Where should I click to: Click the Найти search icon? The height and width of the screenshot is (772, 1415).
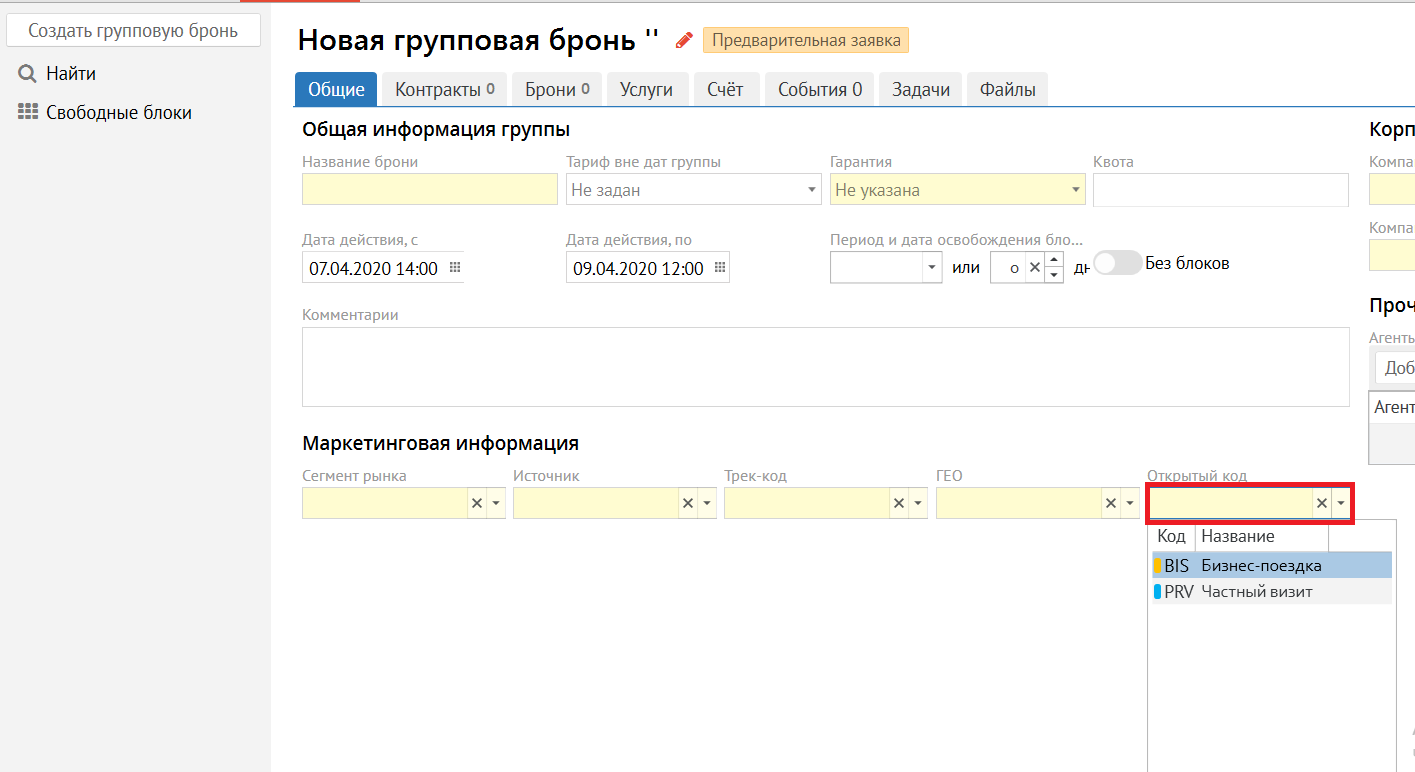pyautogui.click(x=27, y=74)
